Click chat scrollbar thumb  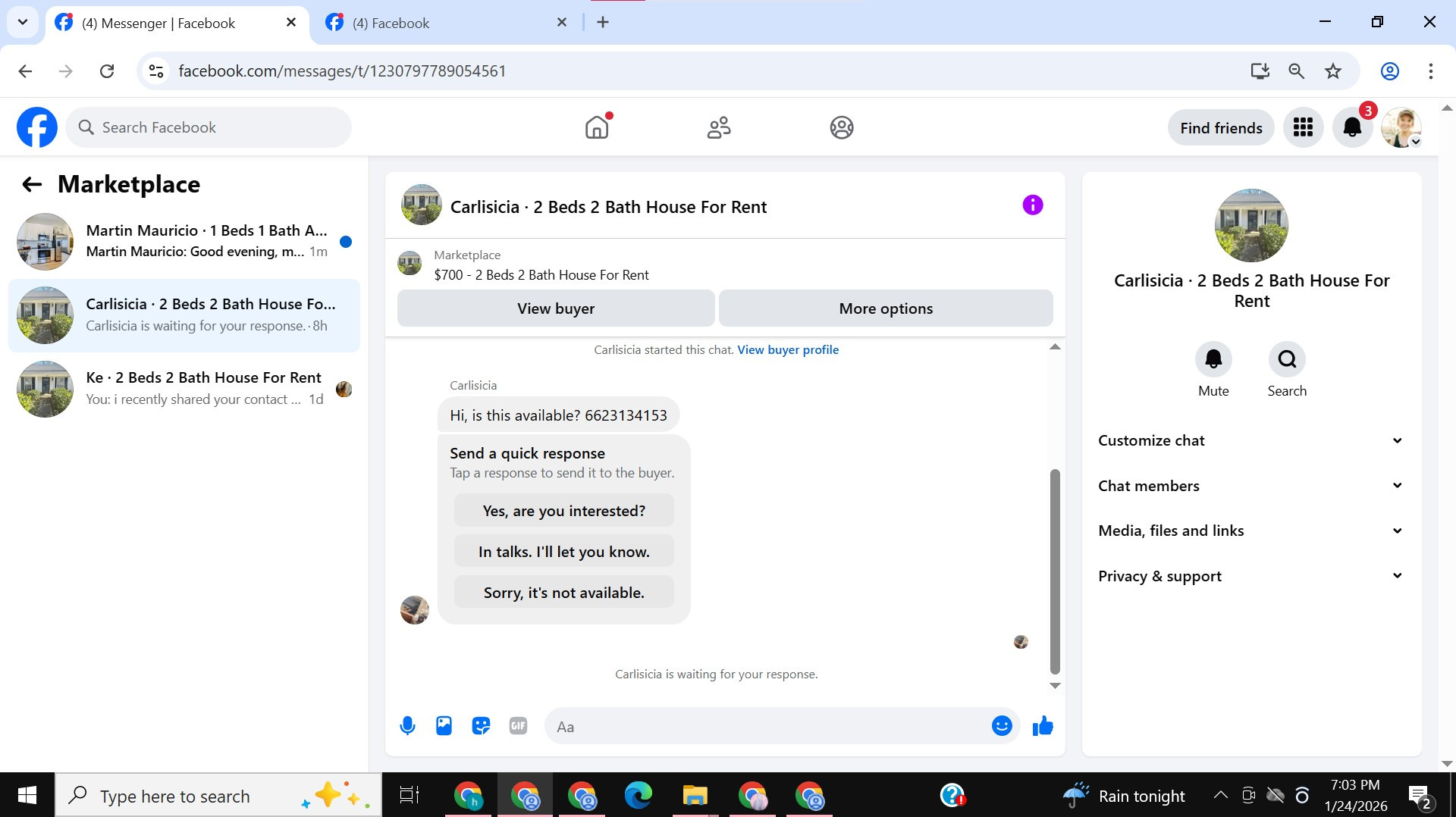1055,572
